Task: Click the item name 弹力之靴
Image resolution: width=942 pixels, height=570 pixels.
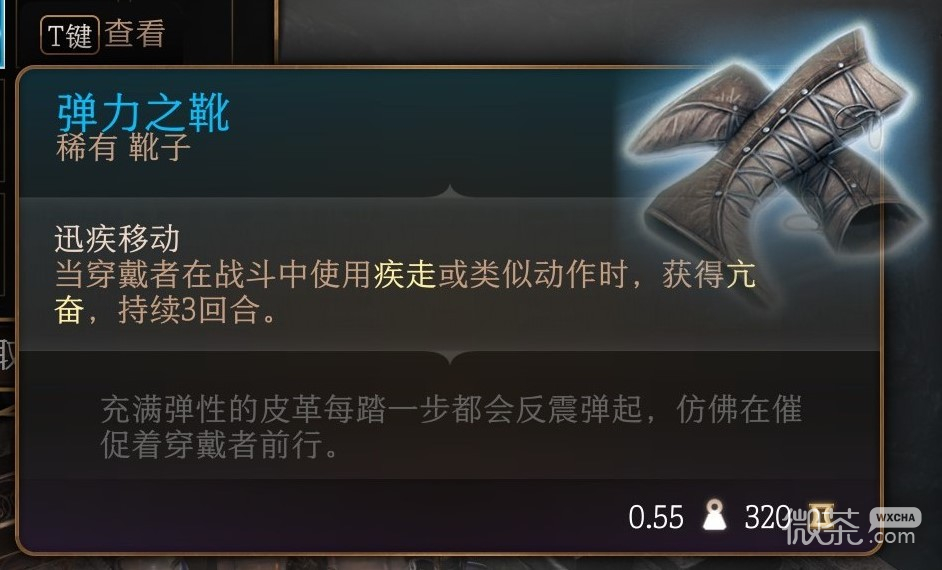Action: click(144, 113)
